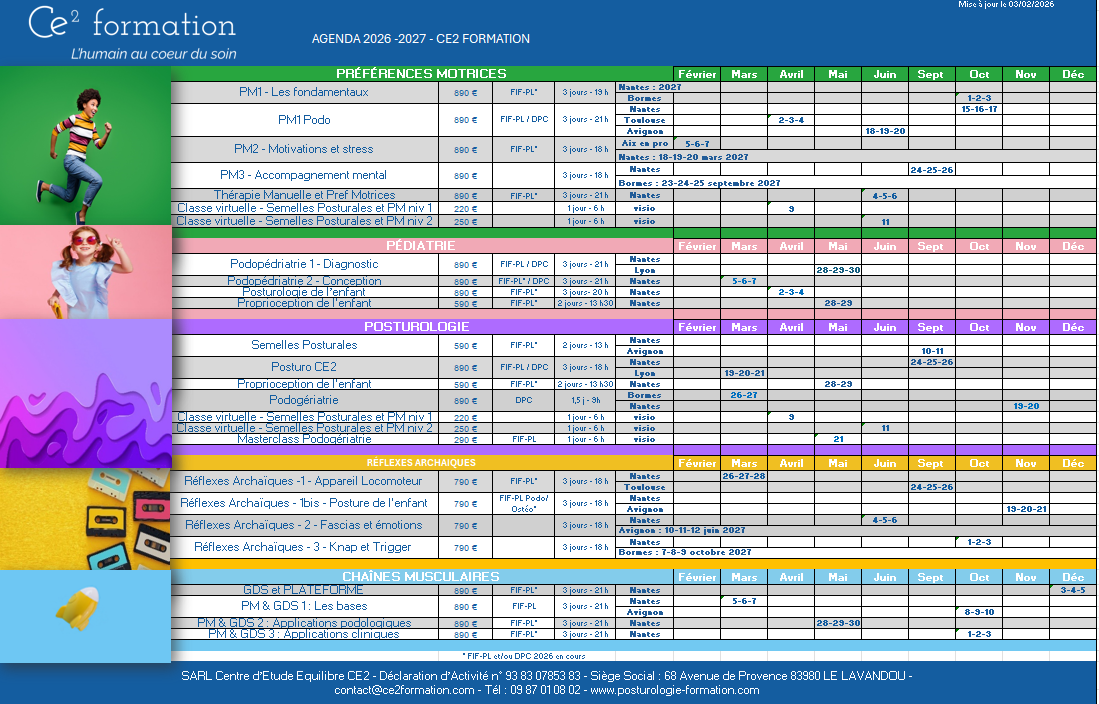Click the Posturo CE2 course name
This screenshot has height=704, width=1099.
pos(304,367)
